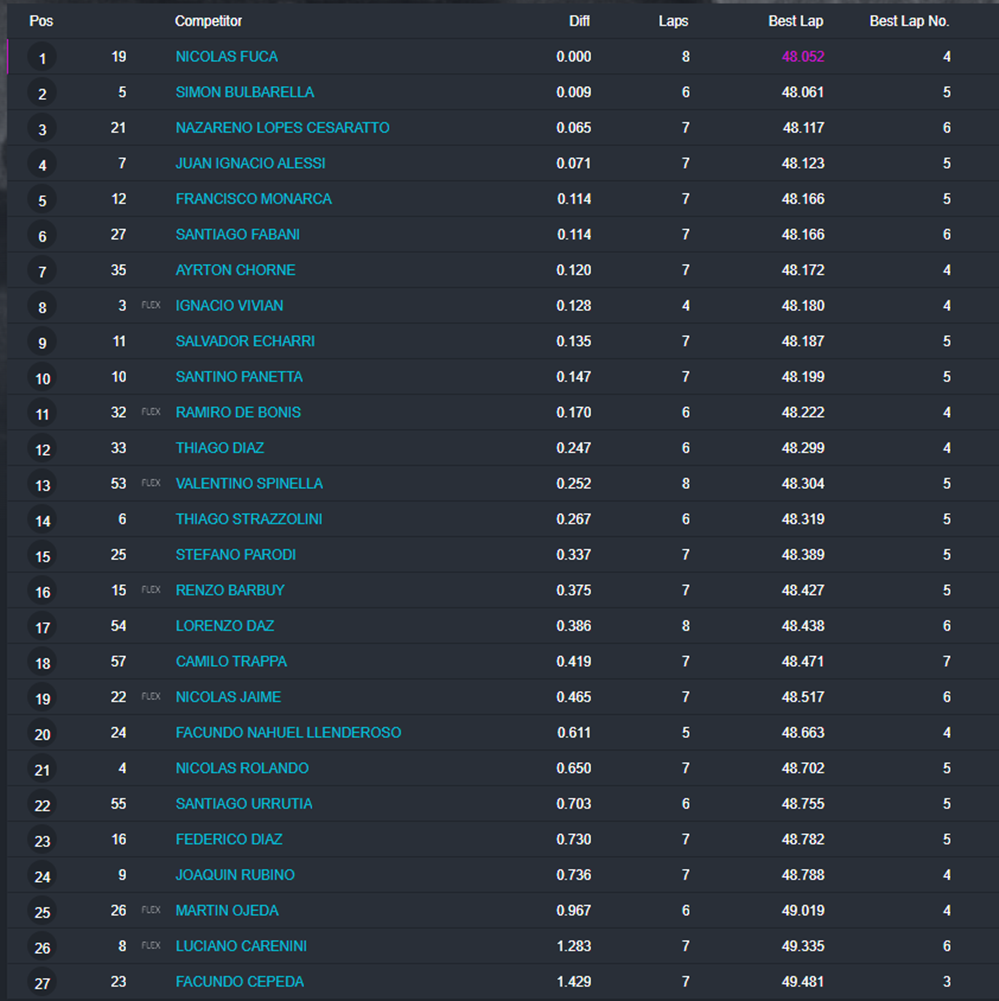
Task: Click the position 14 circle badge
Action: tap(42, 521)
